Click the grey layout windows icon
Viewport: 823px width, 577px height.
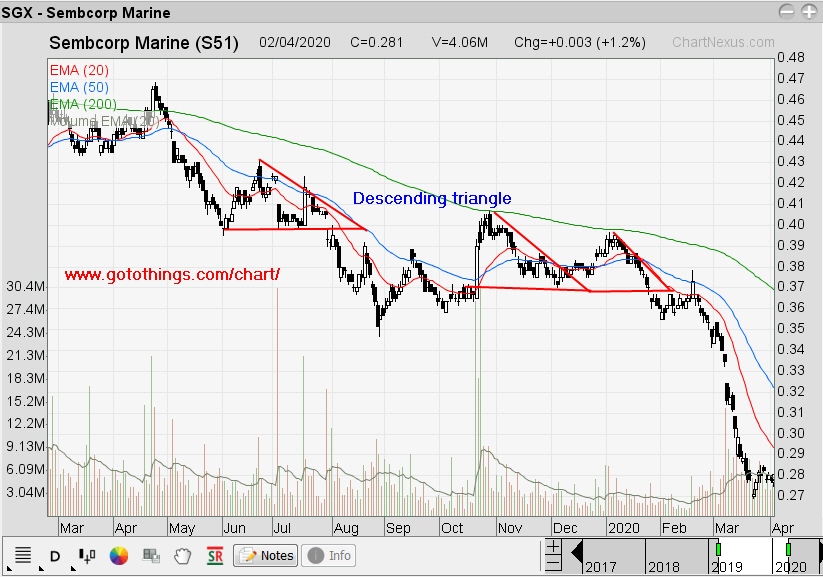151,555
